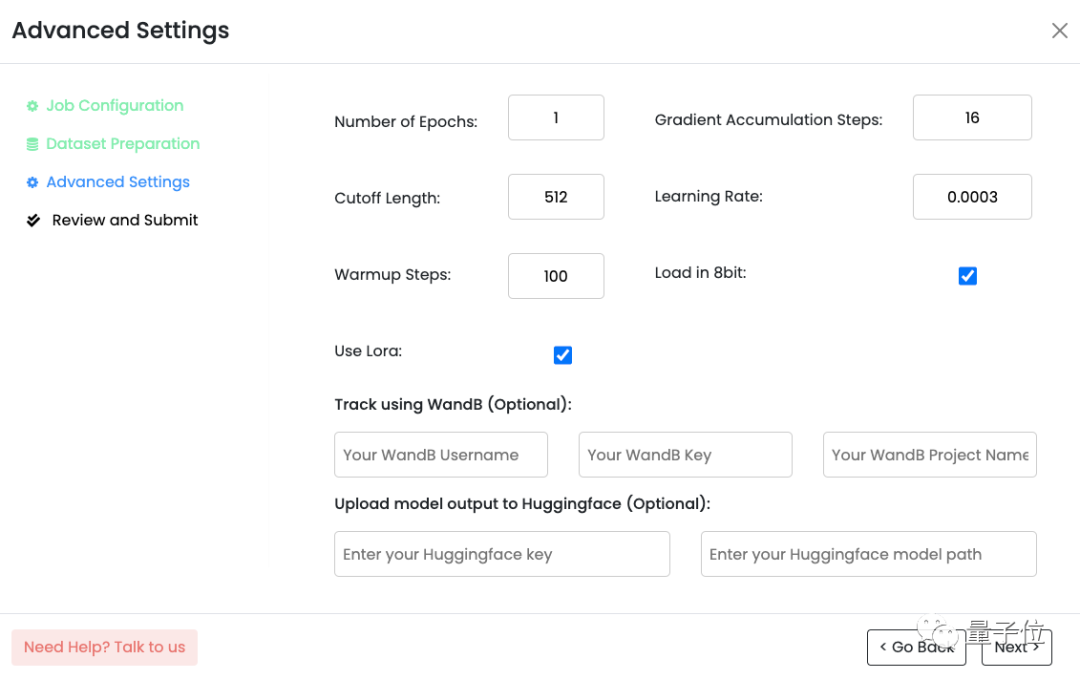Click the Next button
The image size is (1080, 680).
point(1016,647)
